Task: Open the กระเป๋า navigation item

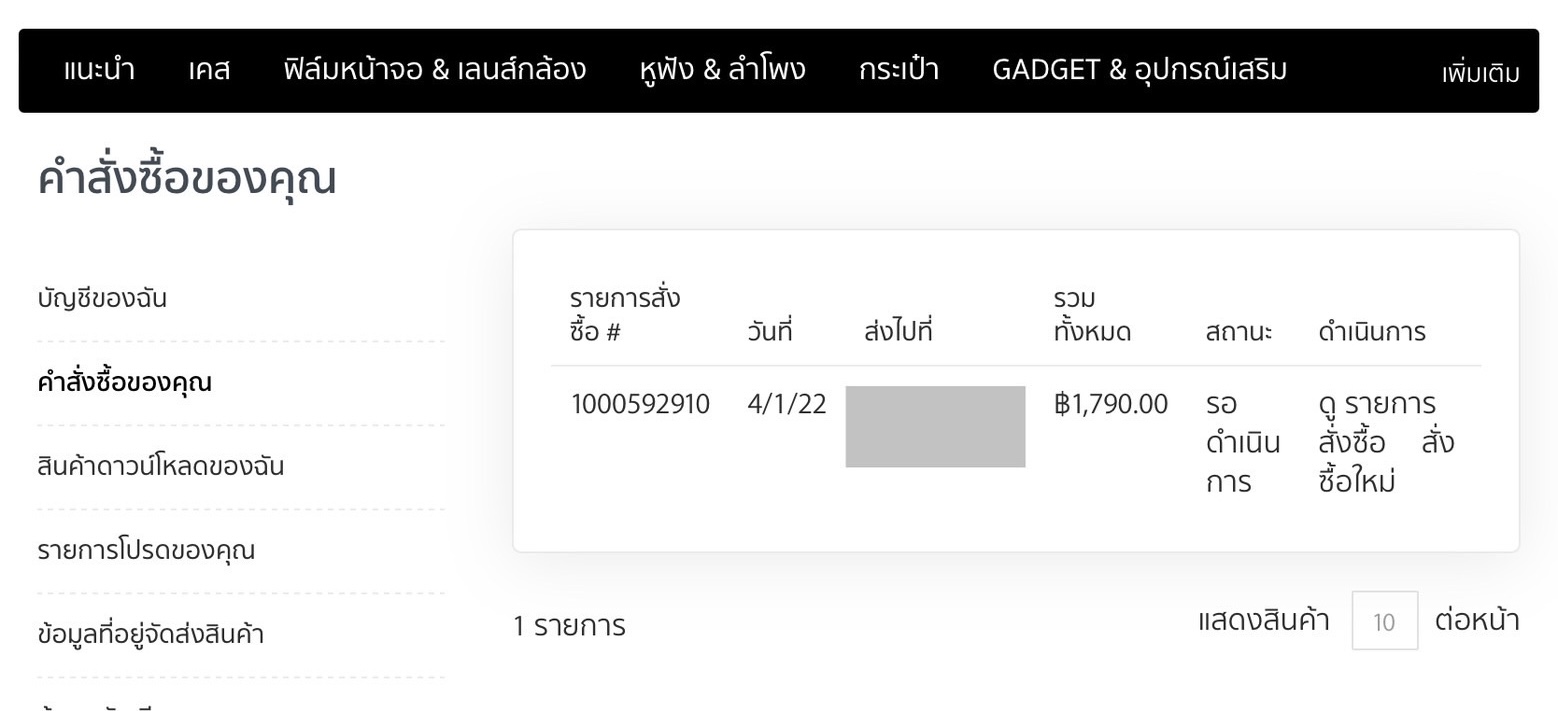Action: 898,70
